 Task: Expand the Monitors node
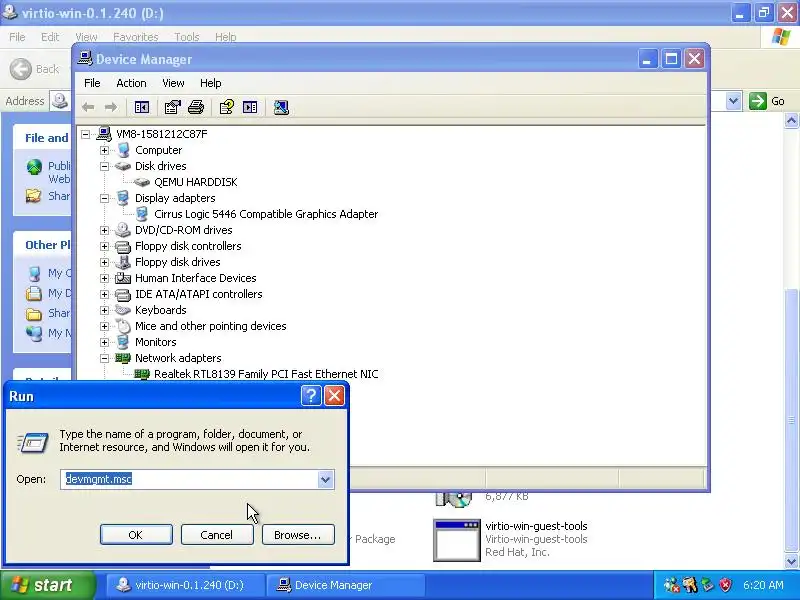tap(105, 342)
